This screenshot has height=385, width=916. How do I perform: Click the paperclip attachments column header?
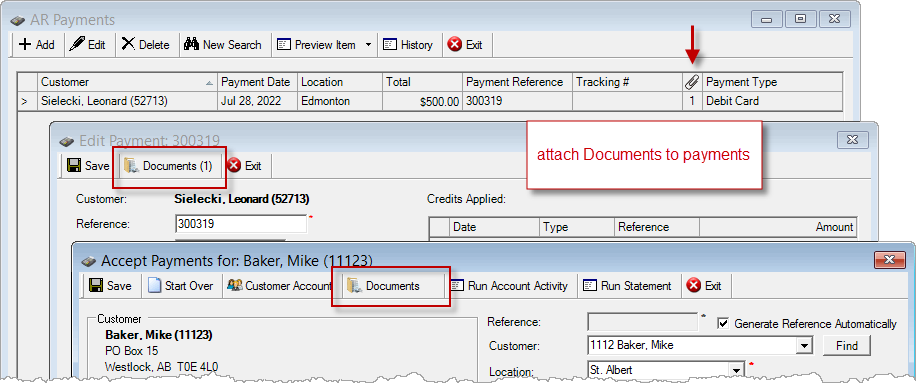[x=692, y=82]
